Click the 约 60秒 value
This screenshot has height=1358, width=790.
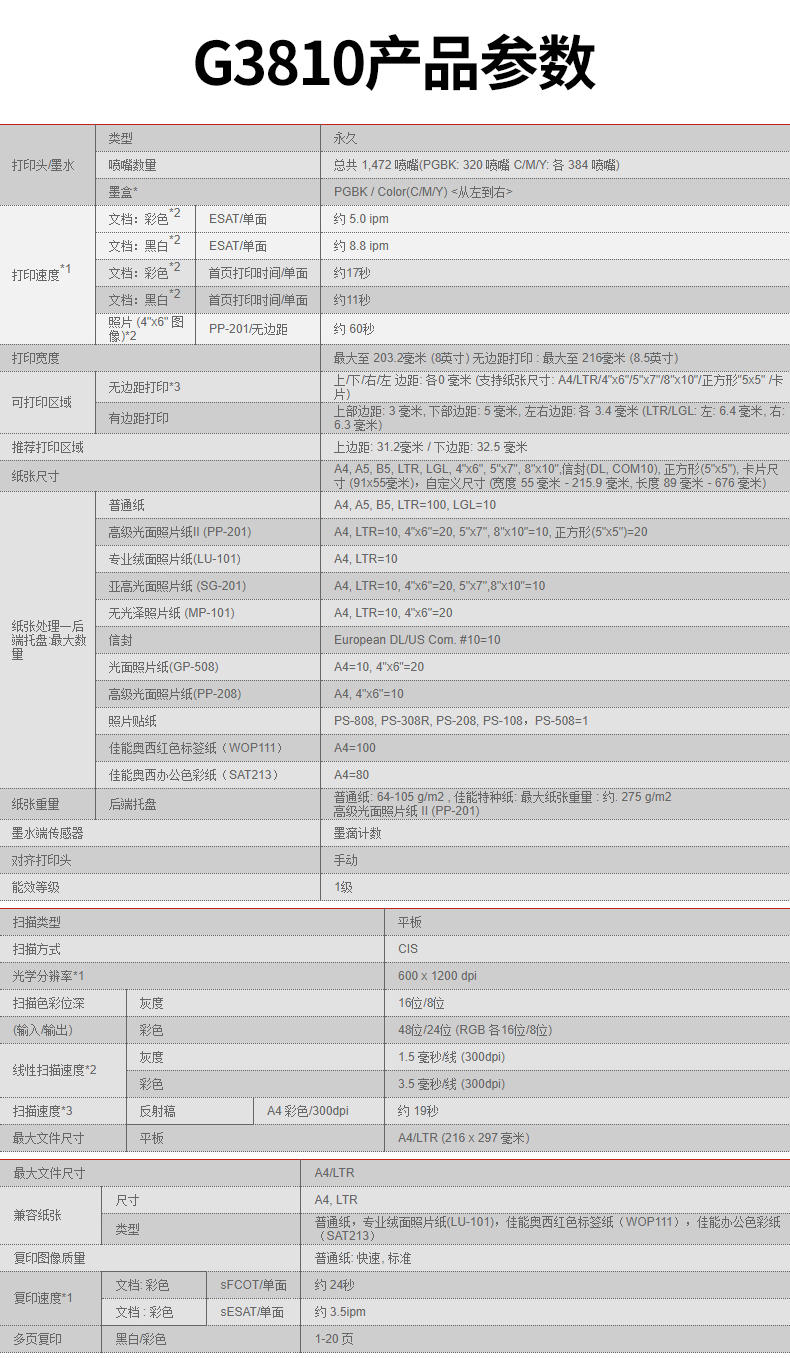click(x=354, y=329)
